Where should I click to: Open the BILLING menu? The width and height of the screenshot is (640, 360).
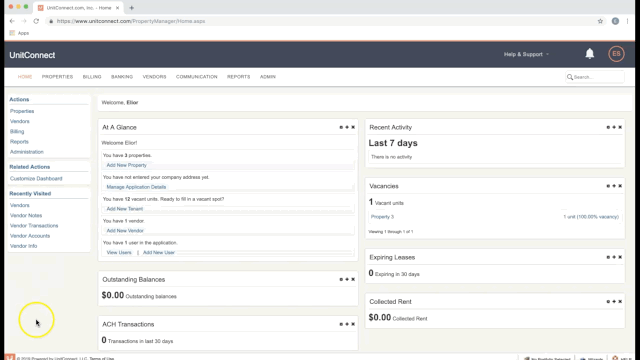pyautogui.click(x=92, y=77)
